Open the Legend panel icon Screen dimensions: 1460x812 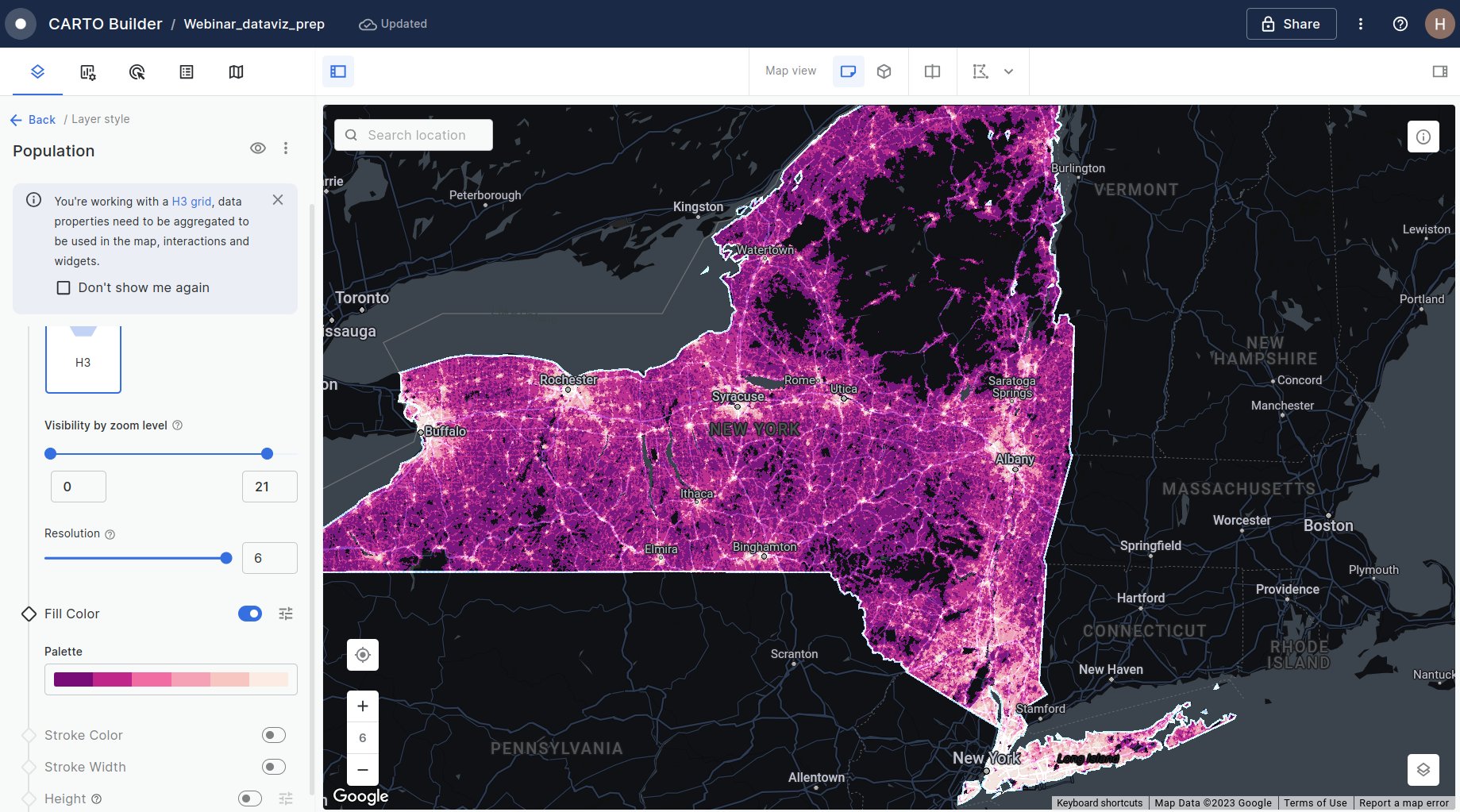click(x=187, y=71)
